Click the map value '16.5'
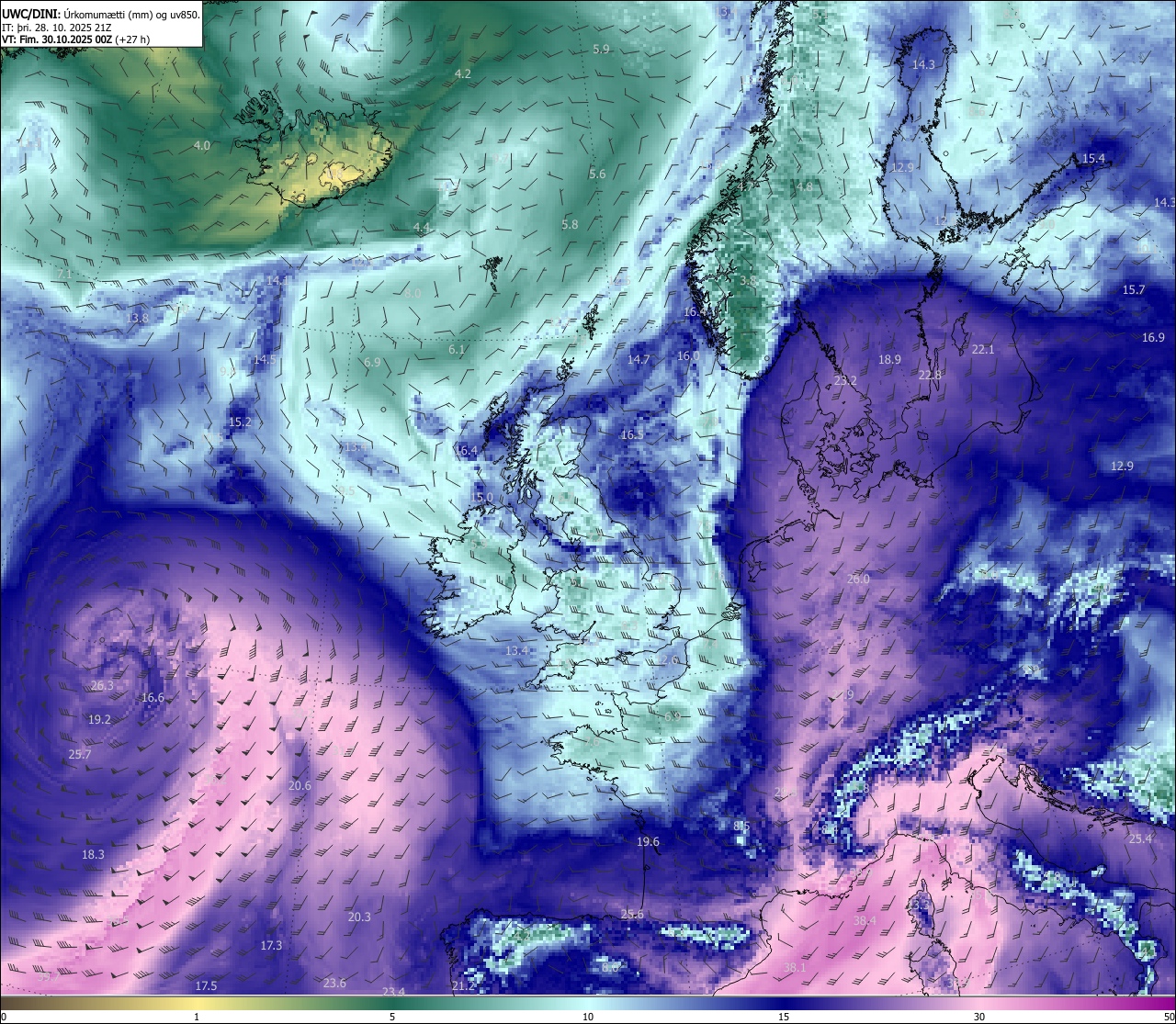The image size is (1176, 1024). pyautogui.click(x=632, y=435)
